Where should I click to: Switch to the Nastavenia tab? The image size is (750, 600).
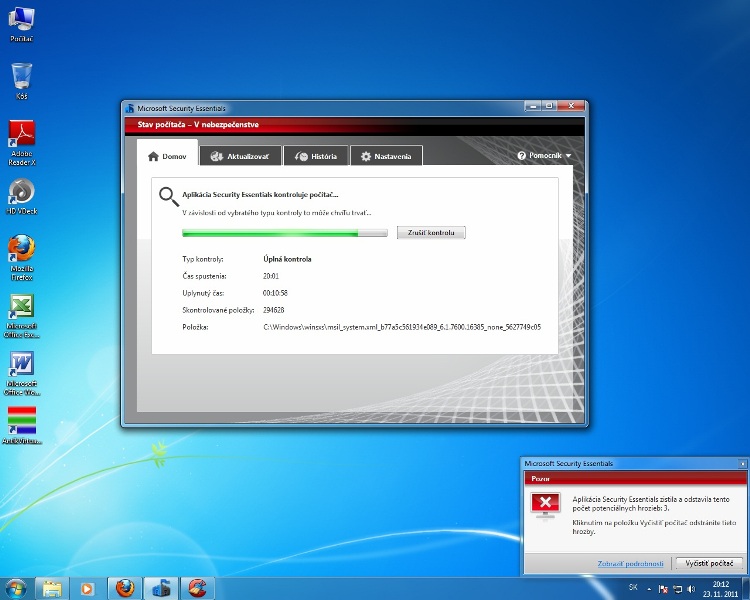pyautogui.click(x=386, y=156)
